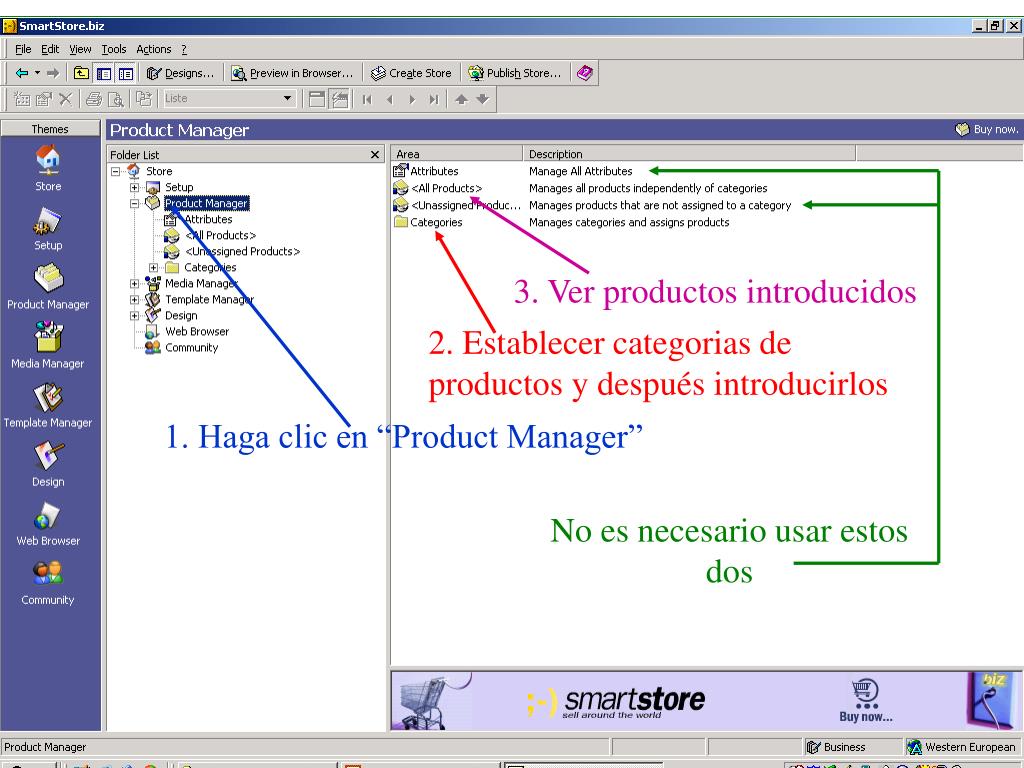Click the Buy now. link in header
This screenshot has width=1024, height=768.
987,129
